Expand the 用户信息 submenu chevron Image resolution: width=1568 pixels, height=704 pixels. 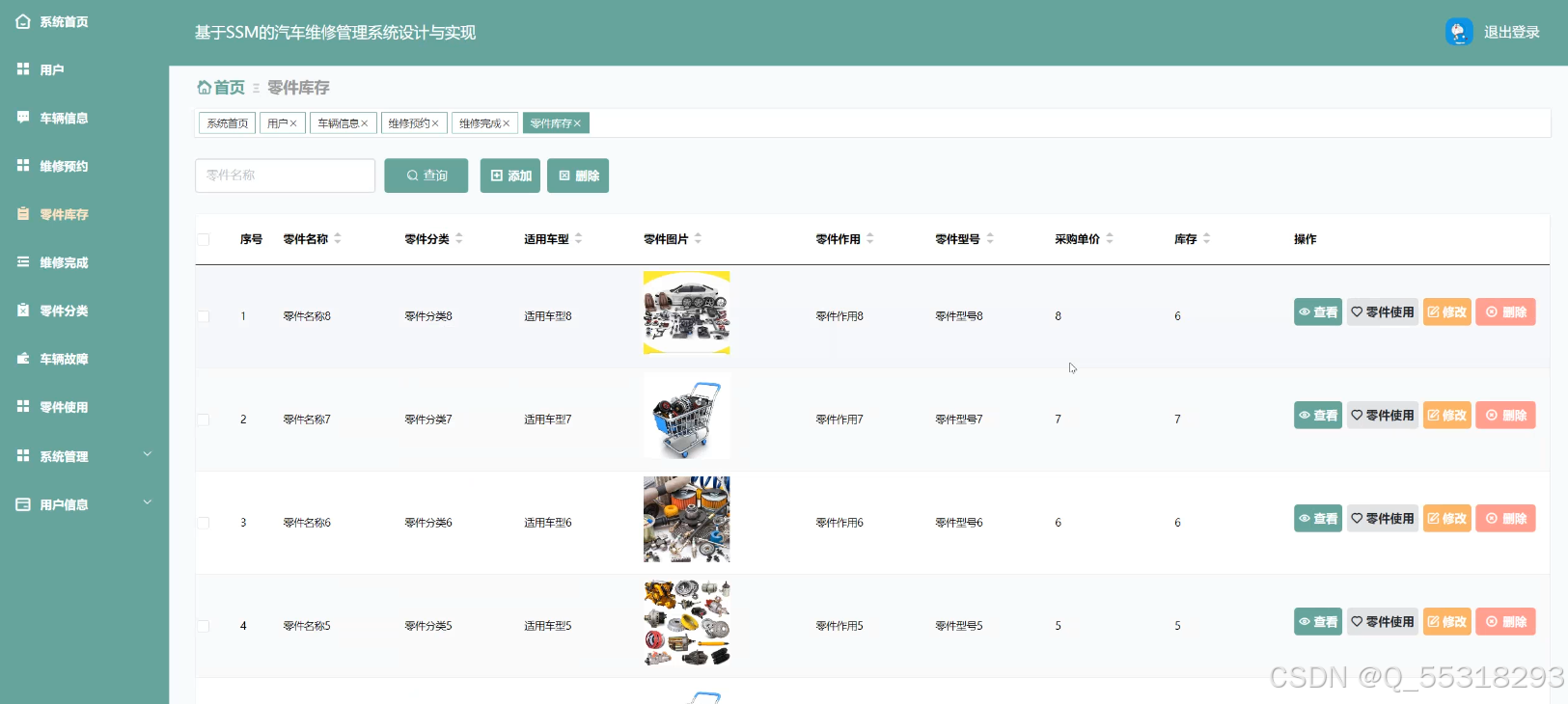coord(148,502)
